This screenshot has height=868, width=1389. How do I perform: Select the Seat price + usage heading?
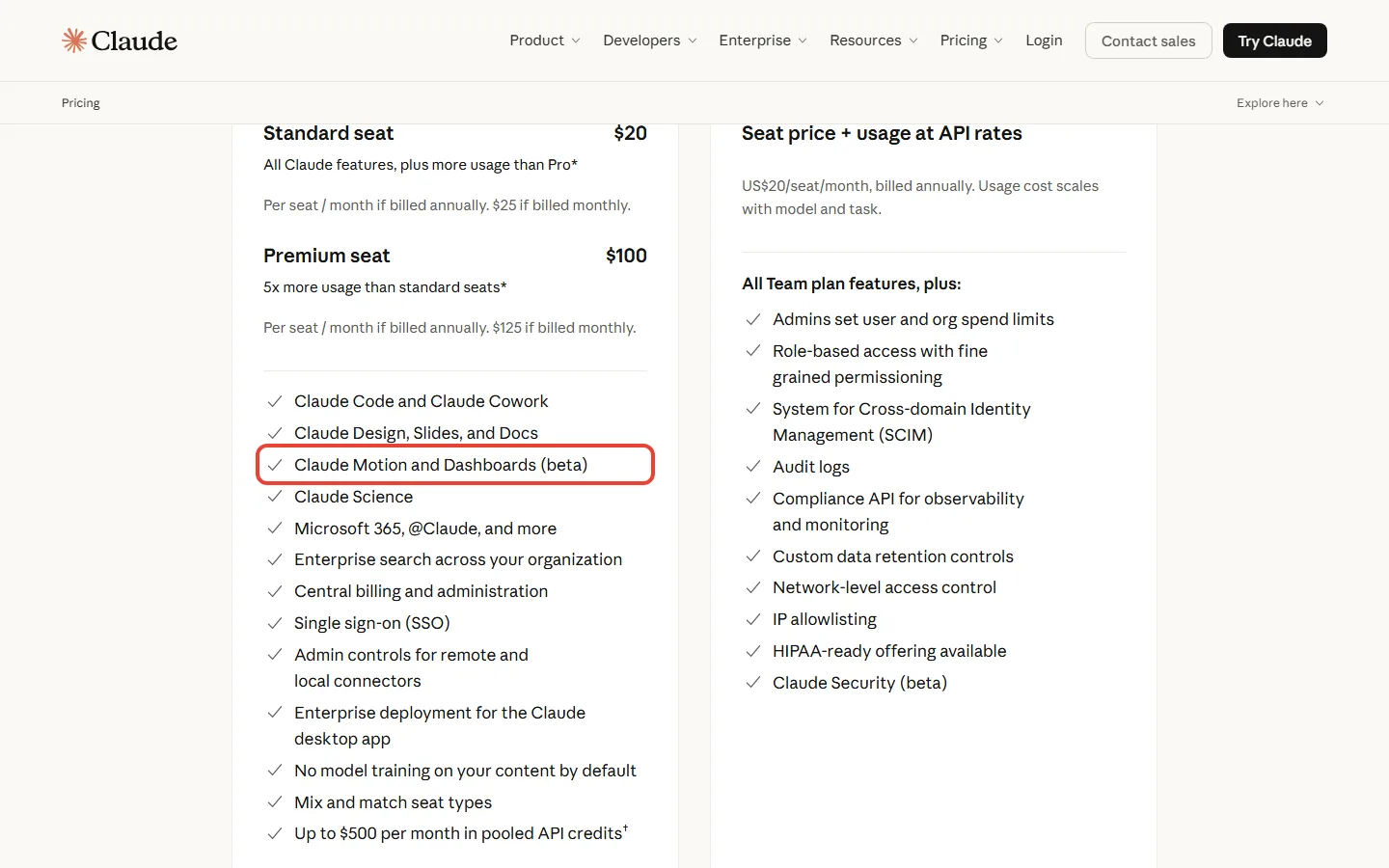point(882,133)
